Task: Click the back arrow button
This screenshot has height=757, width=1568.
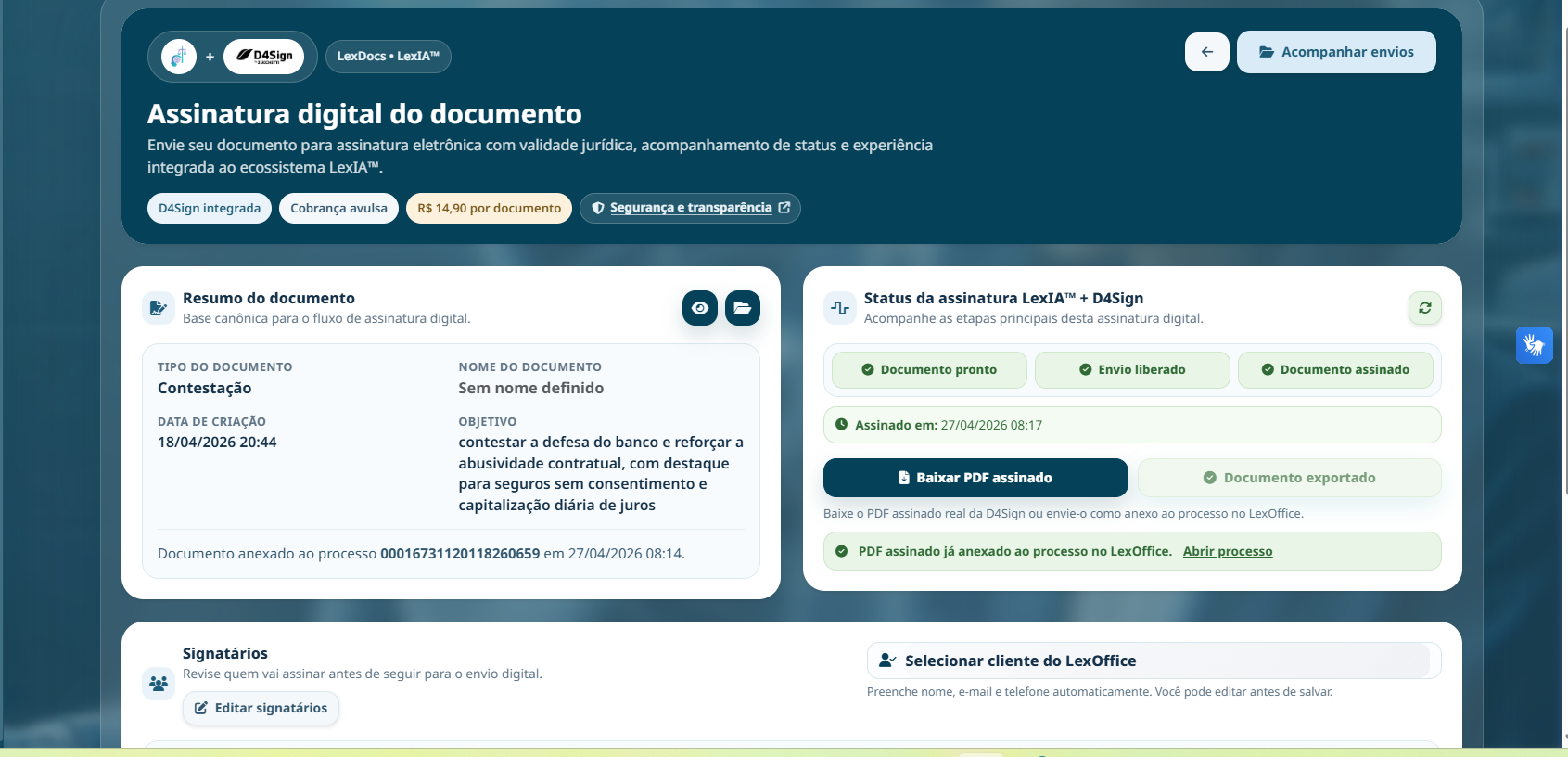Action: [1206, 52]
